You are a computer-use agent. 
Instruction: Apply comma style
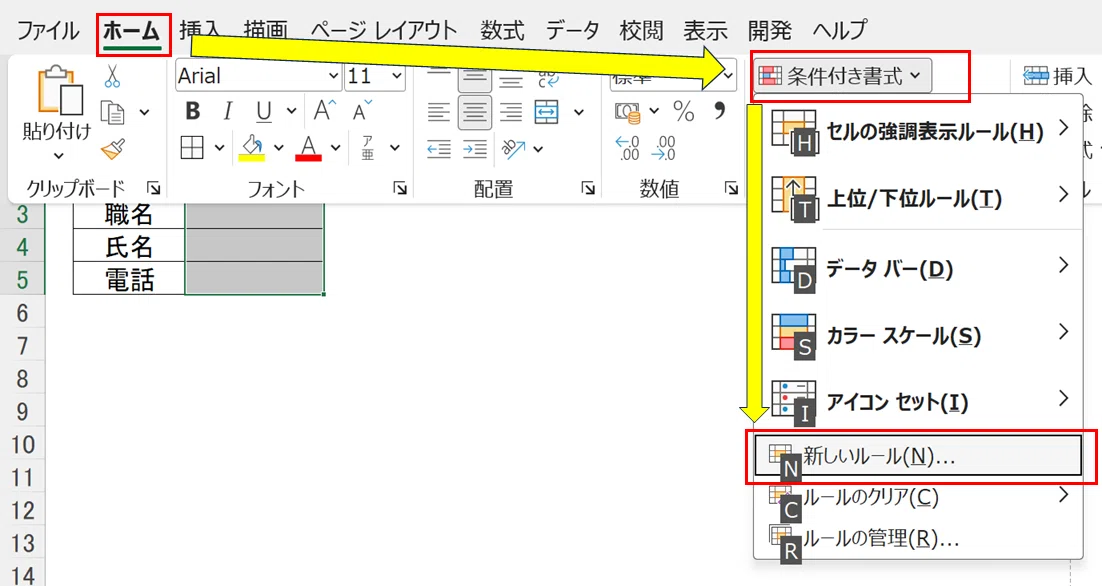coord(719,111)
